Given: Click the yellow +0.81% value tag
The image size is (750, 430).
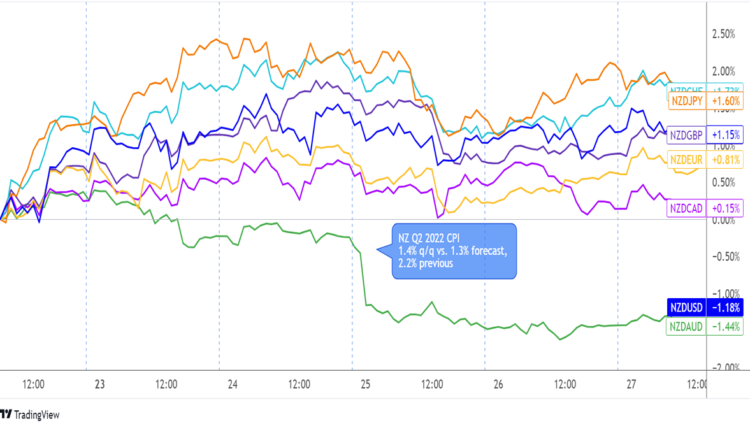Looking at the screenshot, I should click(x=726, y=158).
